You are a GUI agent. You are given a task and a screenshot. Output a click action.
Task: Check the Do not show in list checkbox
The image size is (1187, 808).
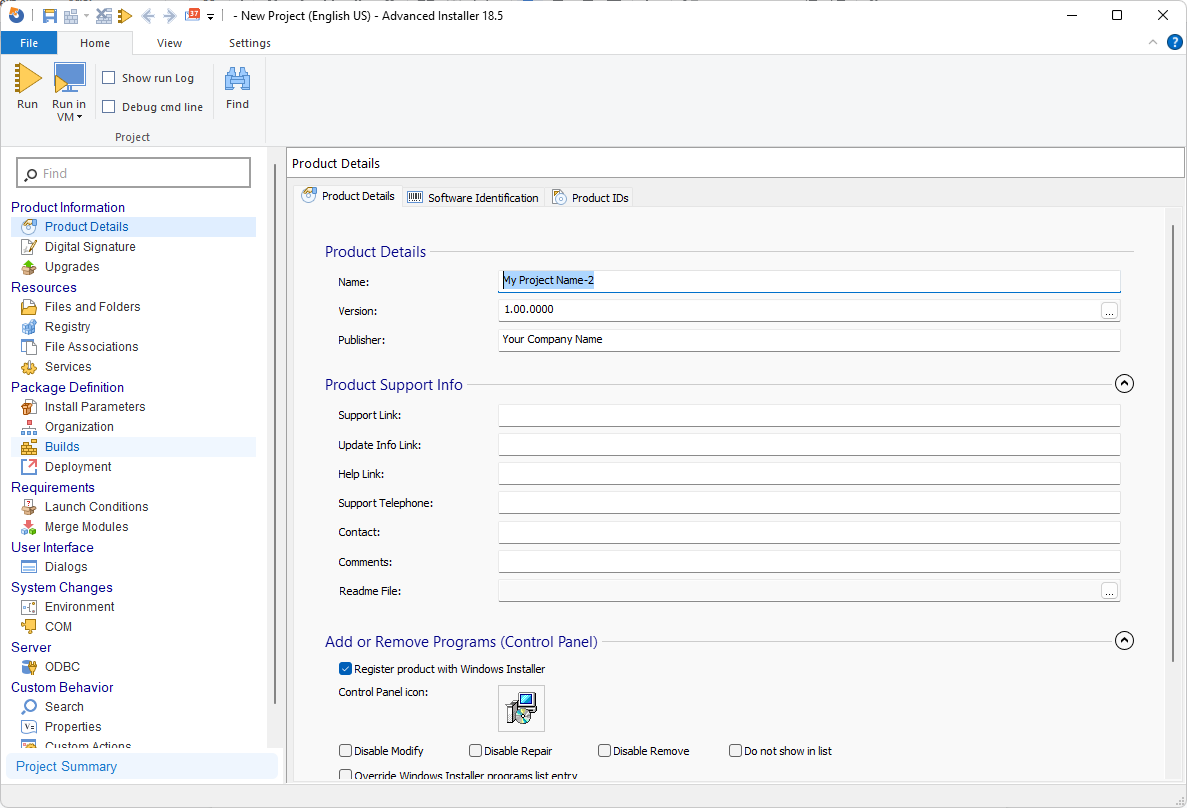click(x=735, y=750)
